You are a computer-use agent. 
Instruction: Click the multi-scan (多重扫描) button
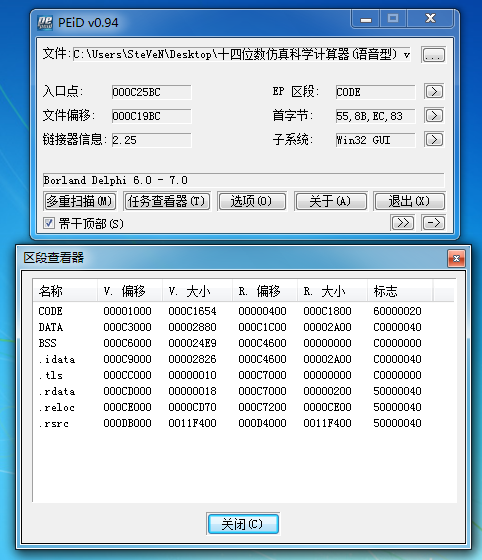tap(80, 201)
